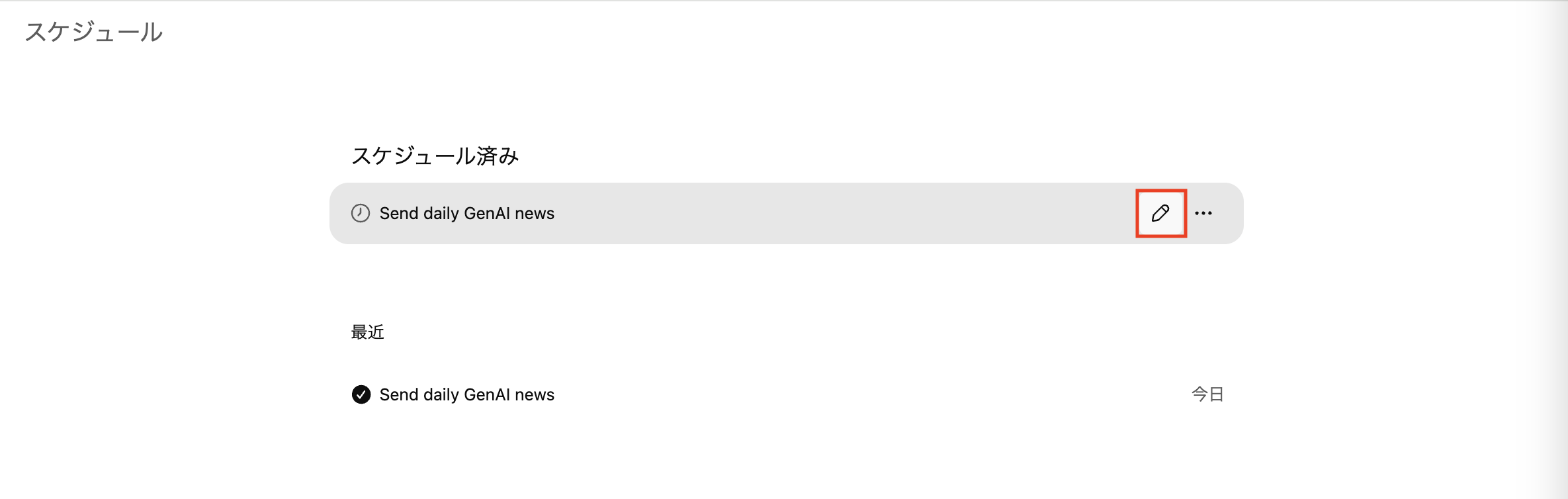Image resolution: width=1568 pixels, height=499 pixels.
Task: Open the three-dot more options menu
Action: point(1203,213)
